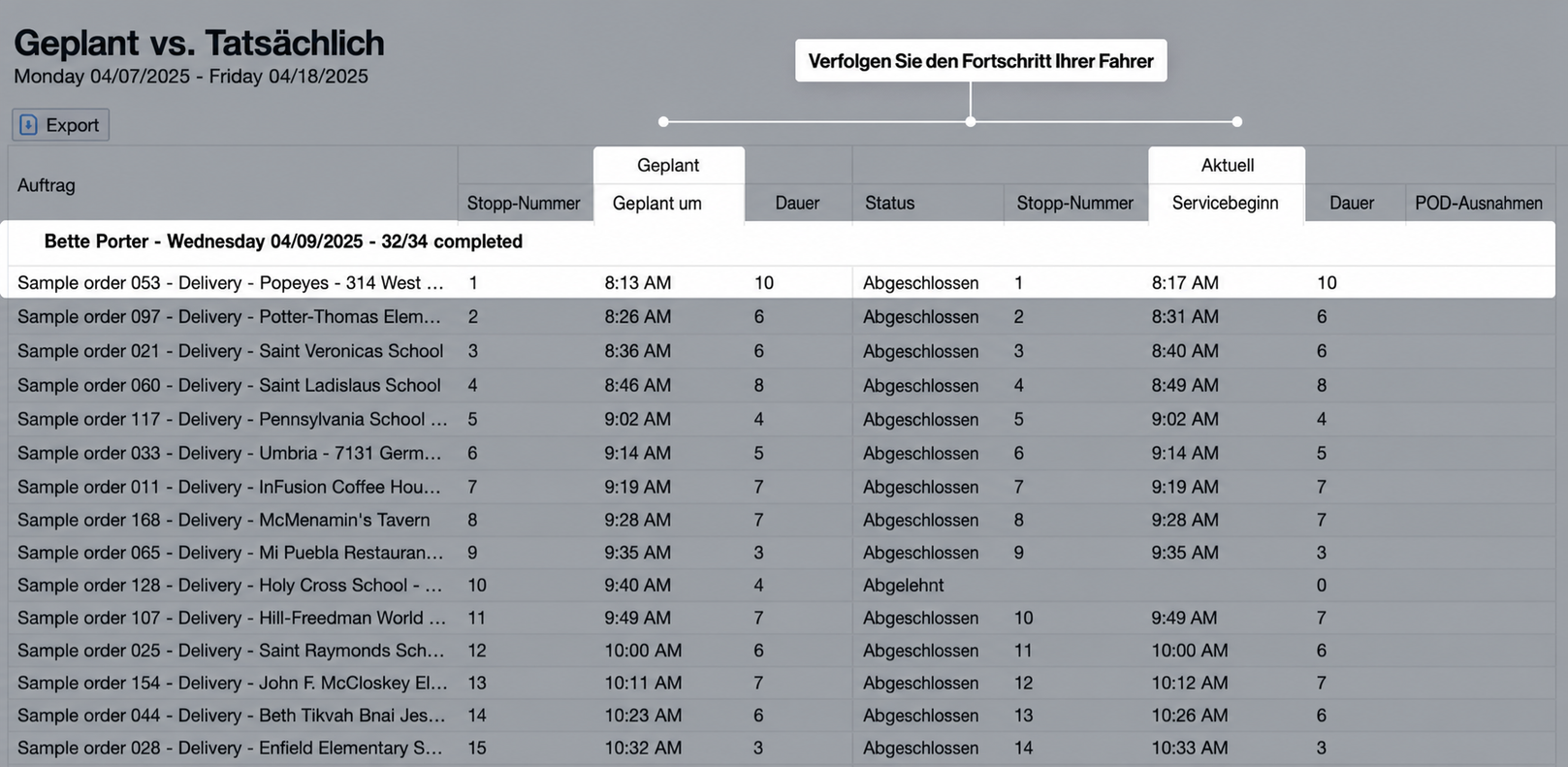Click actual service start 8:31 AM
This screenshot has height=767, width=1568.
pyautogui.click(x=1185, y=316)
